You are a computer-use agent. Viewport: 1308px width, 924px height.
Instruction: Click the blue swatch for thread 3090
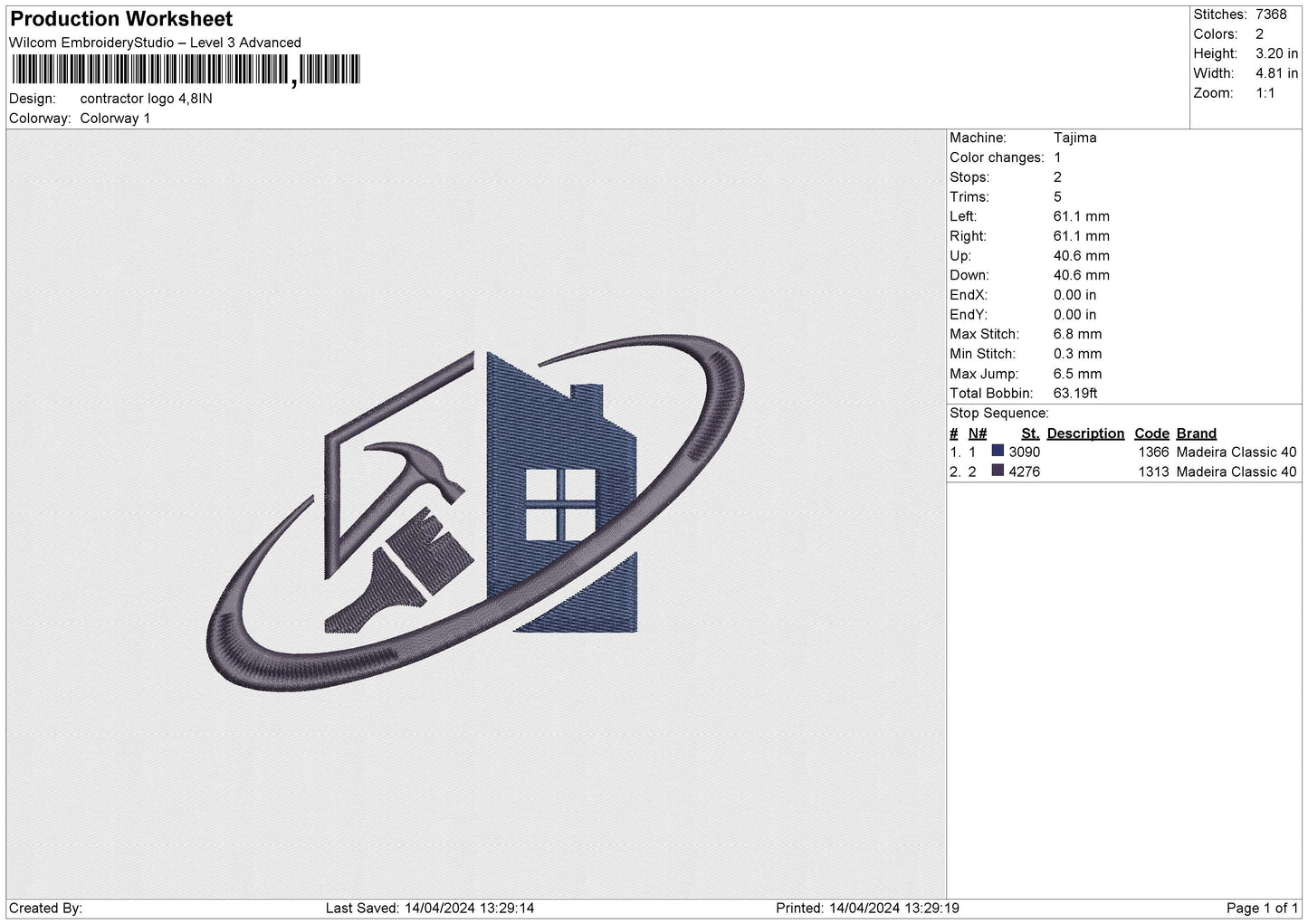(998, 451)
